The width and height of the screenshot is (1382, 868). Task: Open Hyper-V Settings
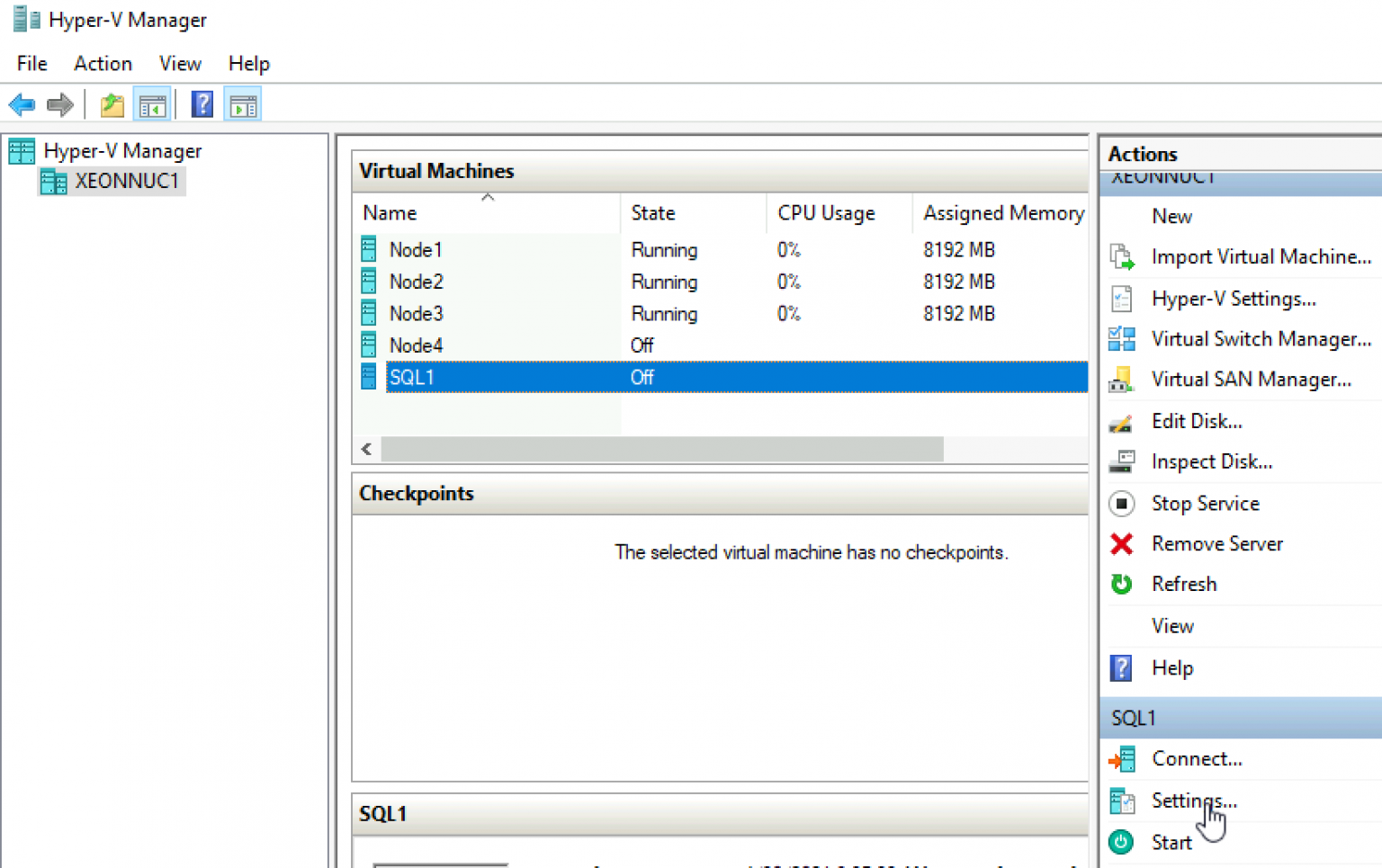tap(1234, 298)
